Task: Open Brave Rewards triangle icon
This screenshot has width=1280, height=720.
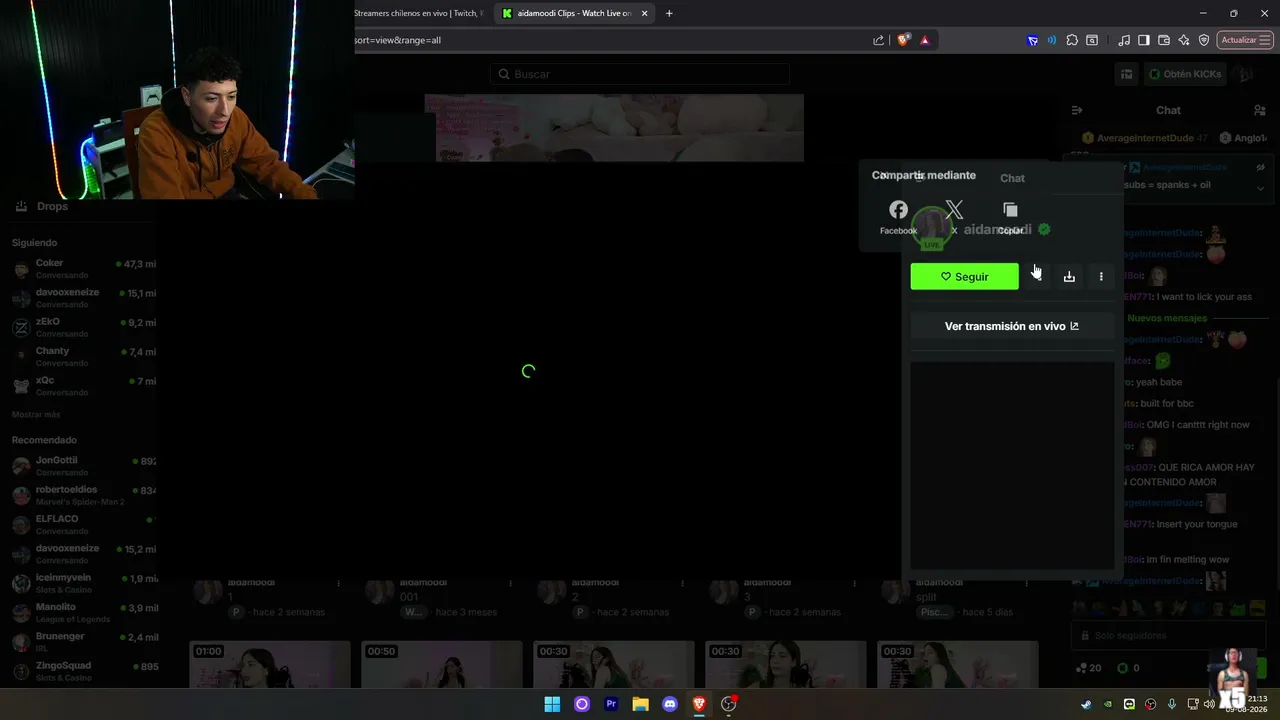Action: click(x=925, y=40)
